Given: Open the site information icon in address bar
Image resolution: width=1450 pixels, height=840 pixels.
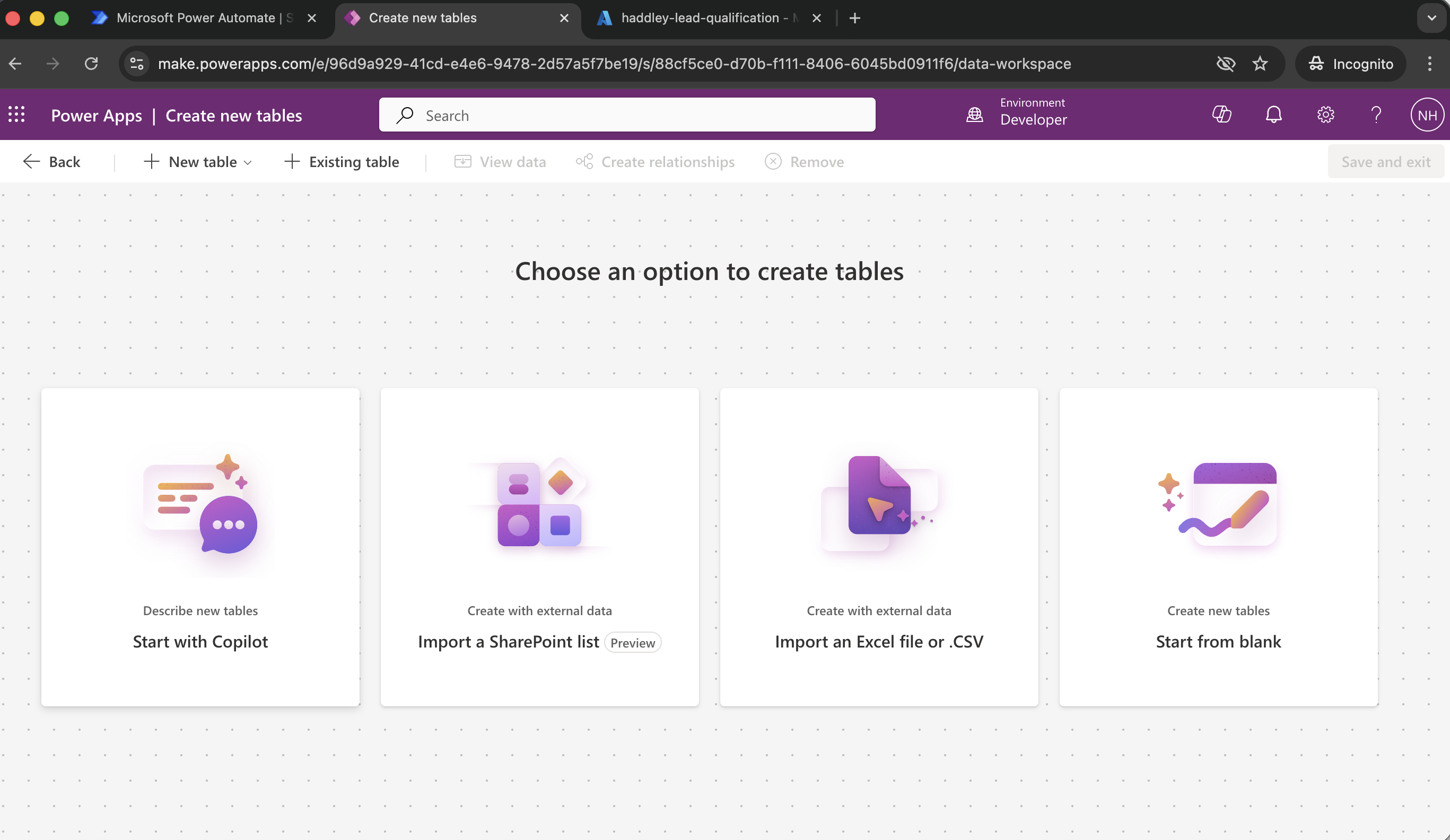Looking at the screenshot, I should 136,63.
